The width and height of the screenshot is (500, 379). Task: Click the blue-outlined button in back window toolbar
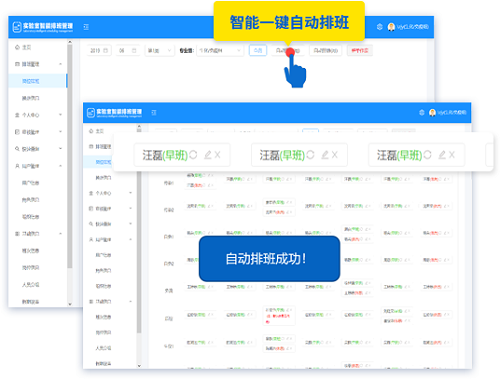[x=258, y=50]
